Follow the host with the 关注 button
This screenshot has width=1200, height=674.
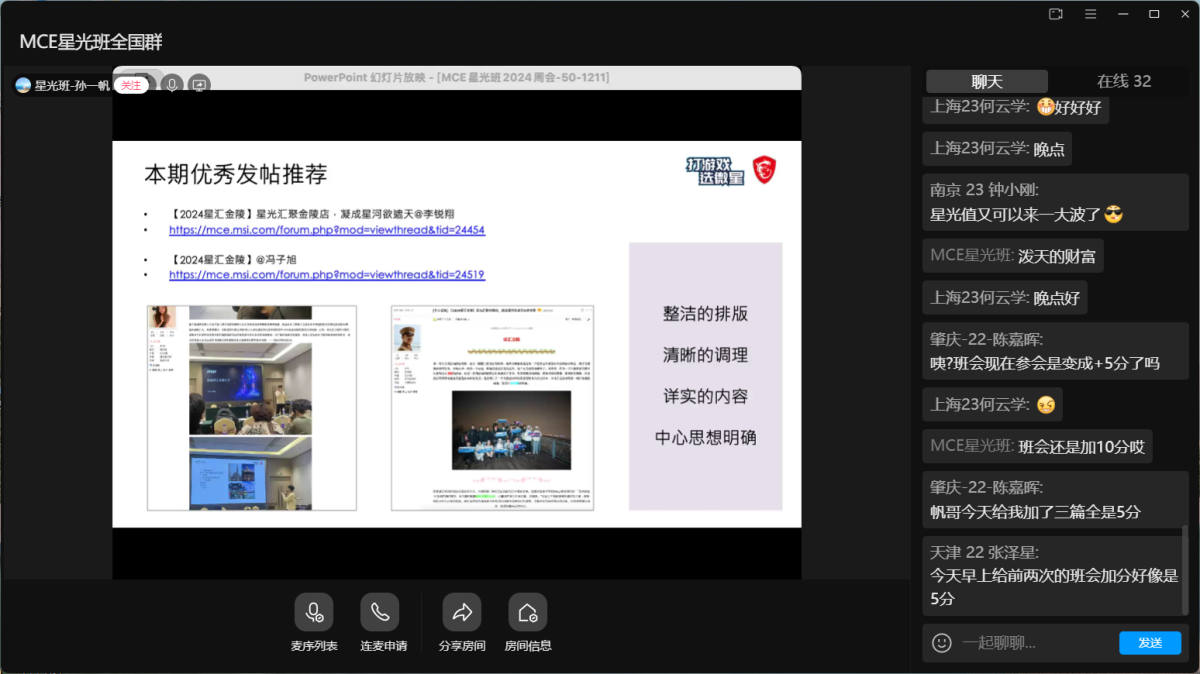tap(131, 85)
